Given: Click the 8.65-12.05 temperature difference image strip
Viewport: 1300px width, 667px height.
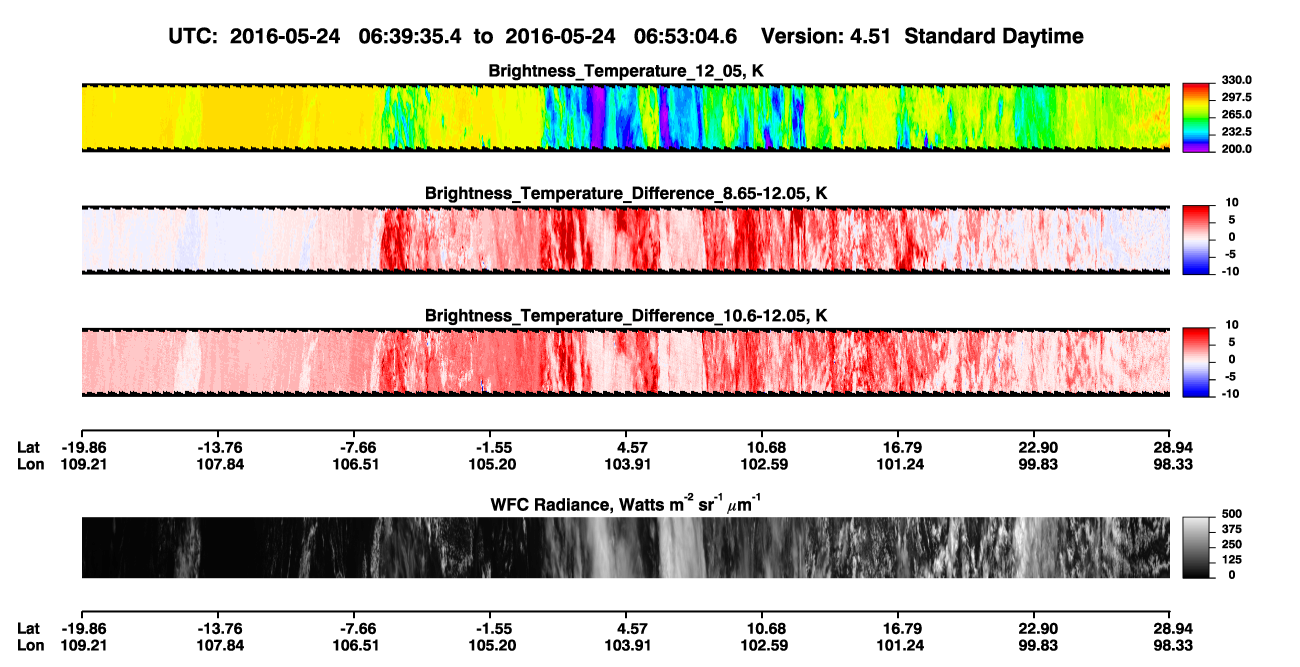Looking at the screenshot, I should click(x=625, y=239).
